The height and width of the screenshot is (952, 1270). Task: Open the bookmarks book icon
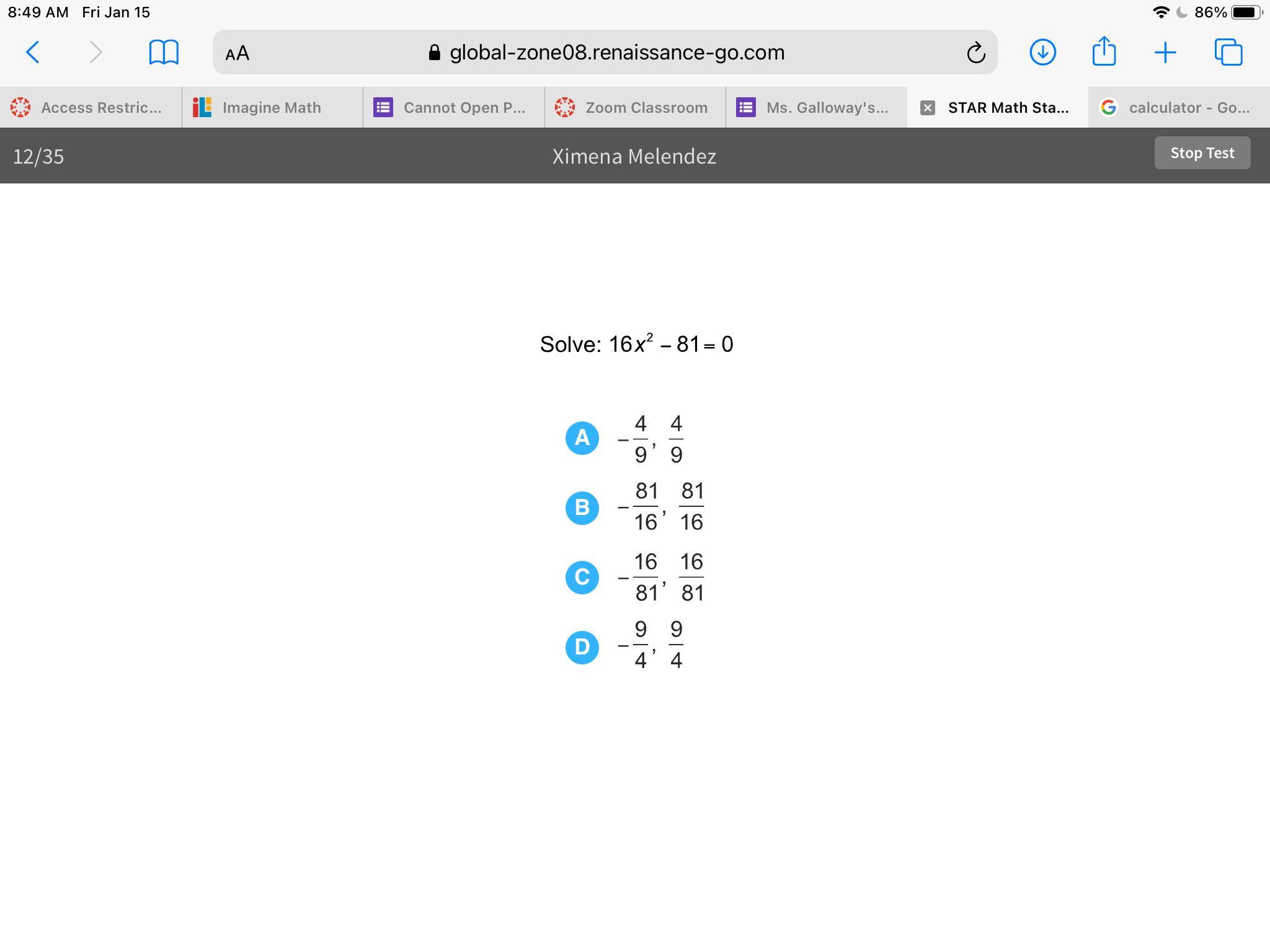tap(164, 52)
